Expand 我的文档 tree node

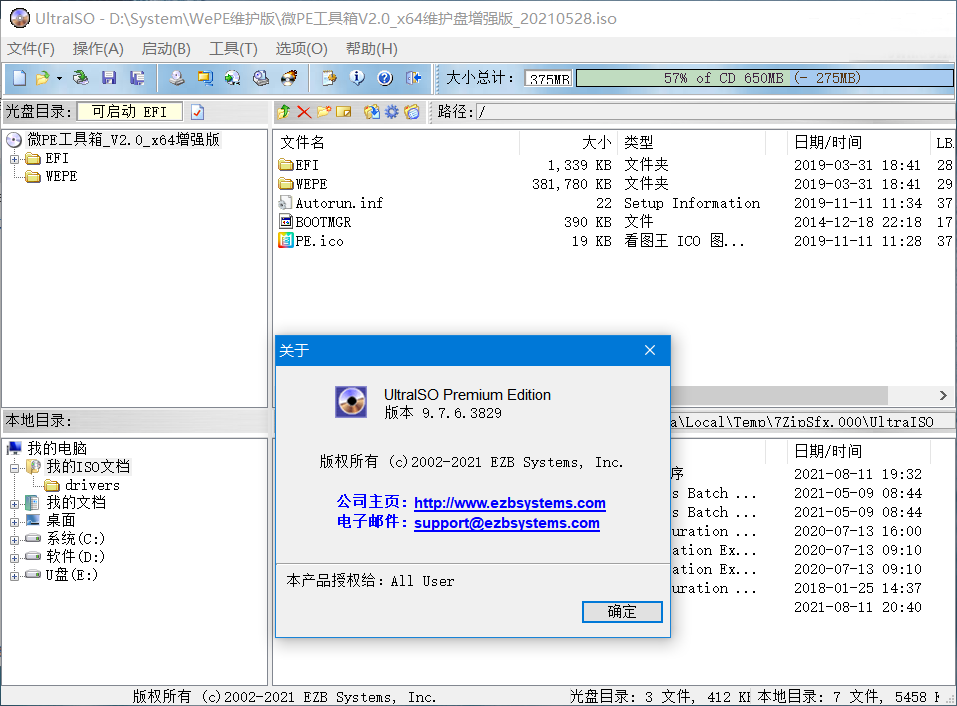click(x=14, y=504)
